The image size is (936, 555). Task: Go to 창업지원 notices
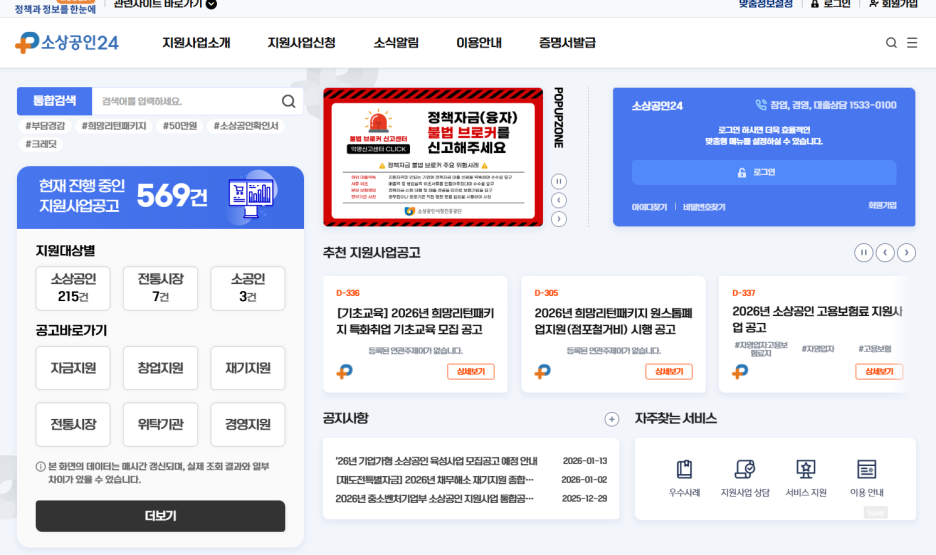(160, 368)
